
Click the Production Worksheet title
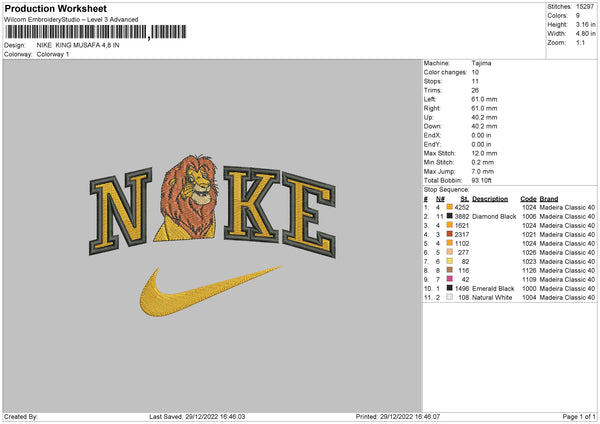56,8
